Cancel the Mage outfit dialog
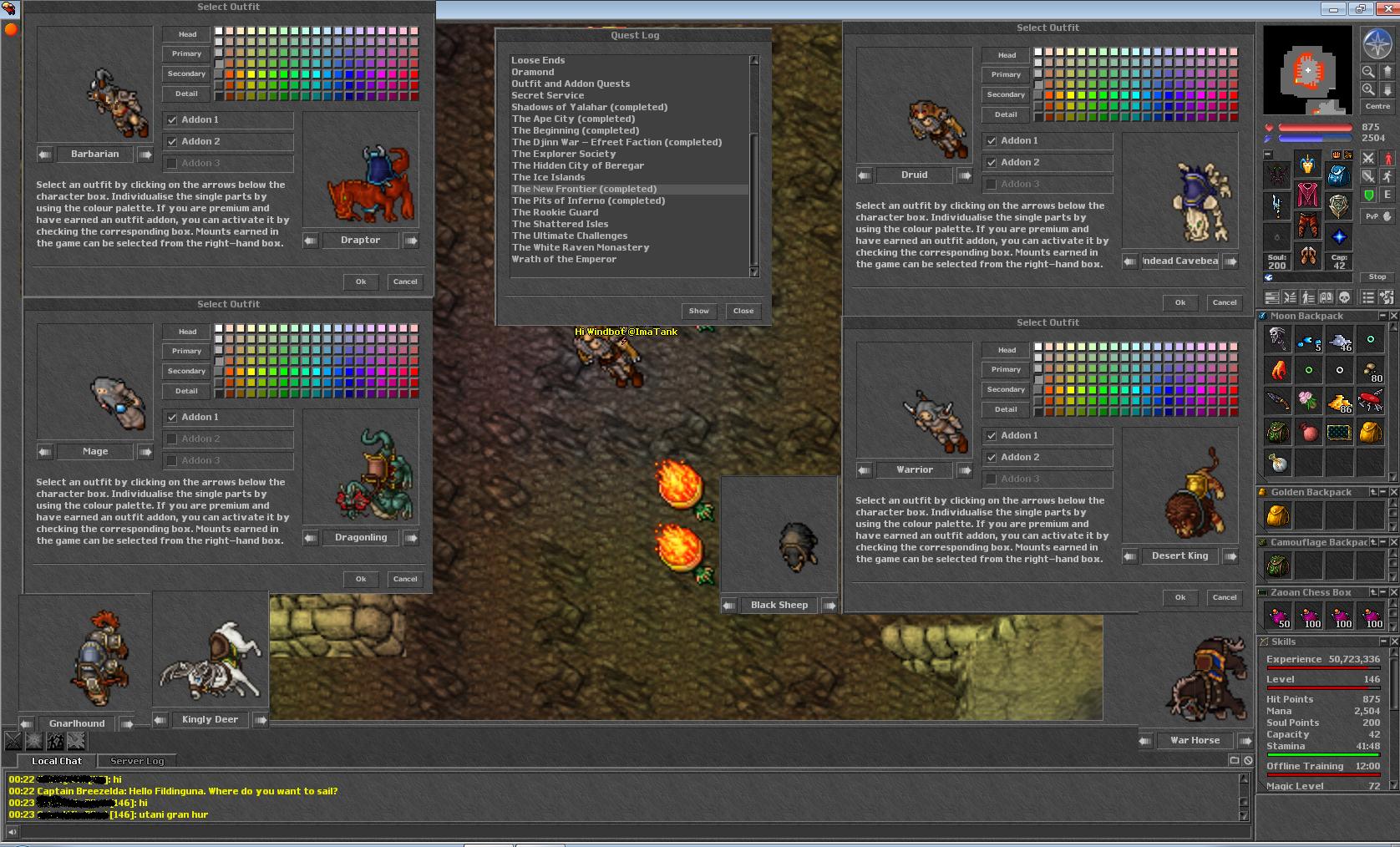 coord(405,580)
